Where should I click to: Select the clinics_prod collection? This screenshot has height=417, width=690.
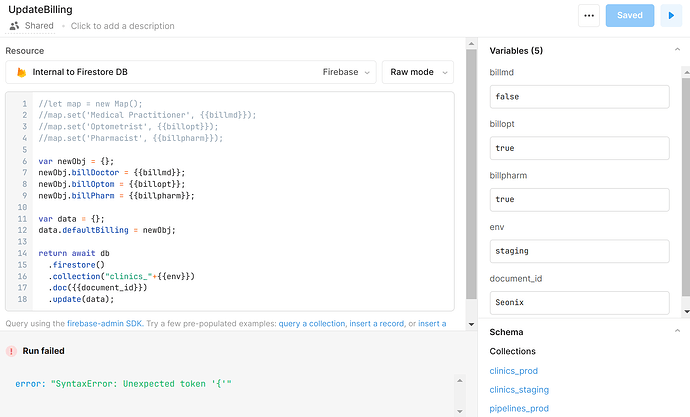(513, 371)
